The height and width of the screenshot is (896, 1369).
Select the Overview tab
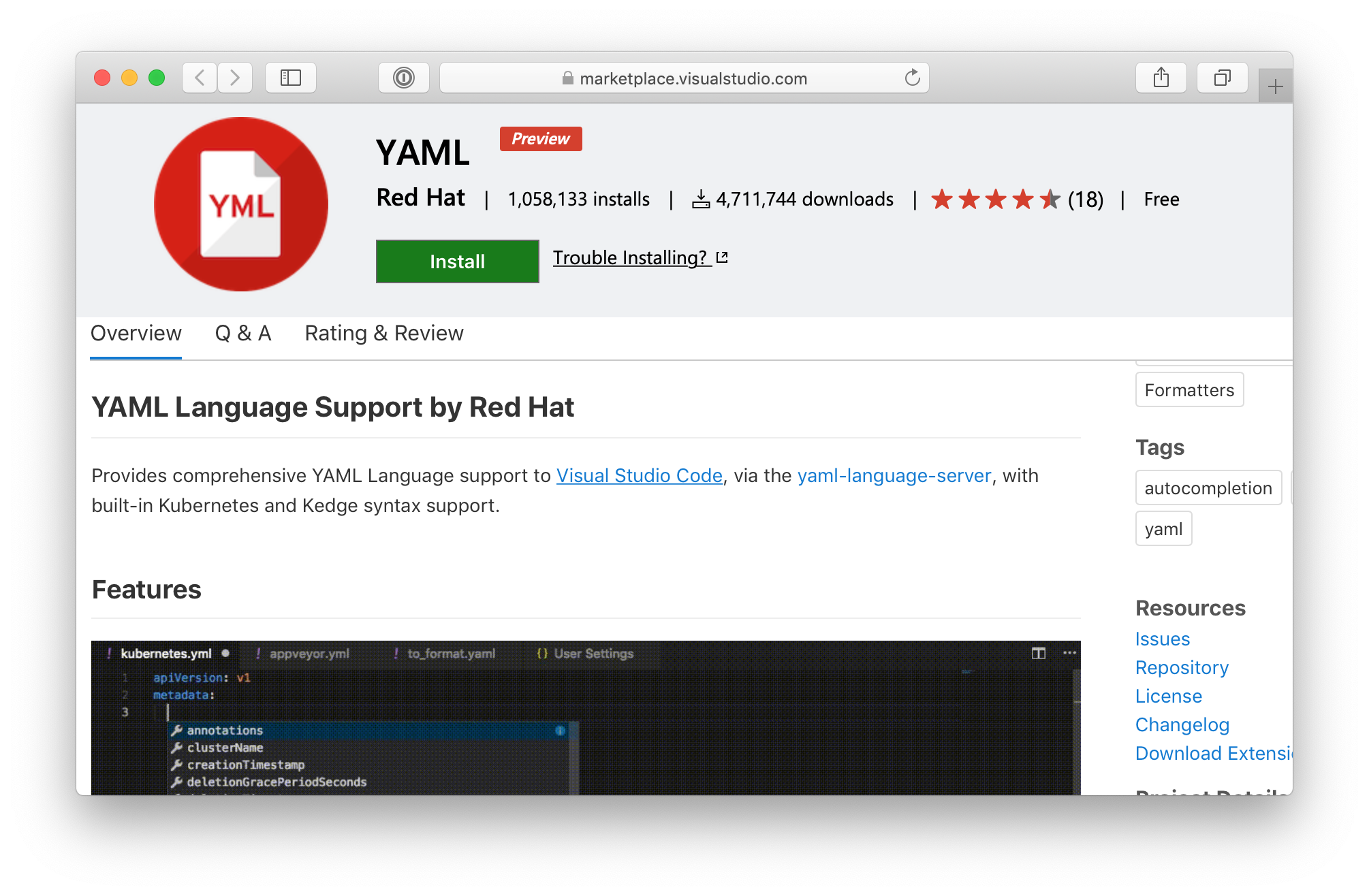click(x=136, y=333)
